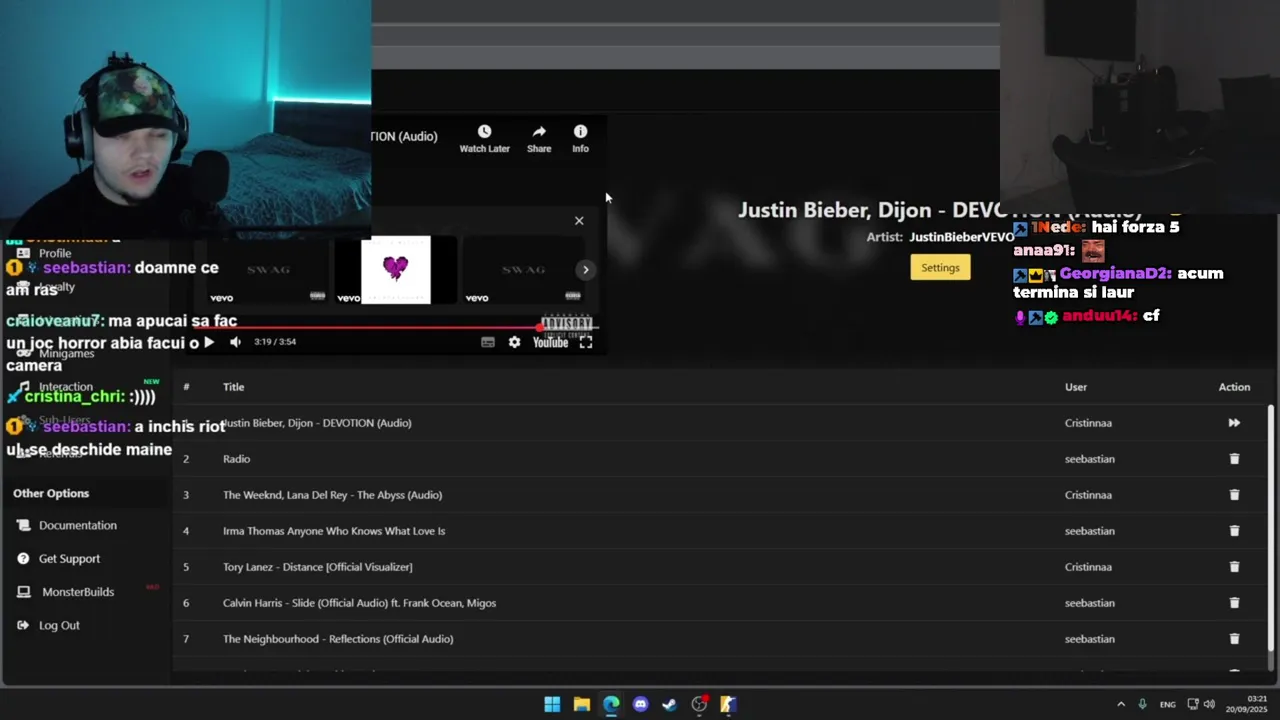Open Discord from the taskbar
The height and width of the screenshot is (720, 1280).
(640, 704)
